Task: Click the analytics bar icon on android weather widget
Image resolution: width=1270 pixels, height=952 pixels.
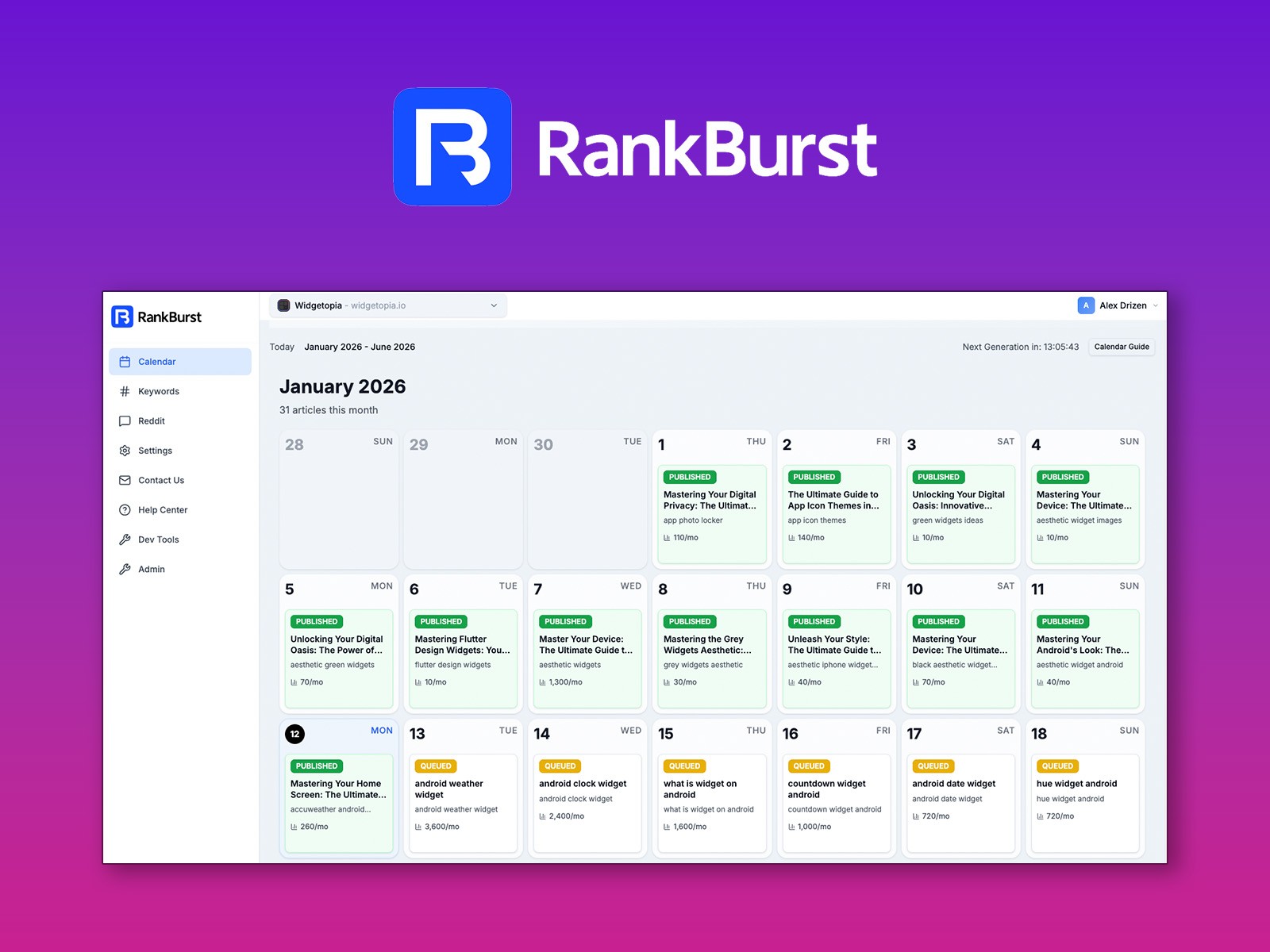Action: click(419, 826)
